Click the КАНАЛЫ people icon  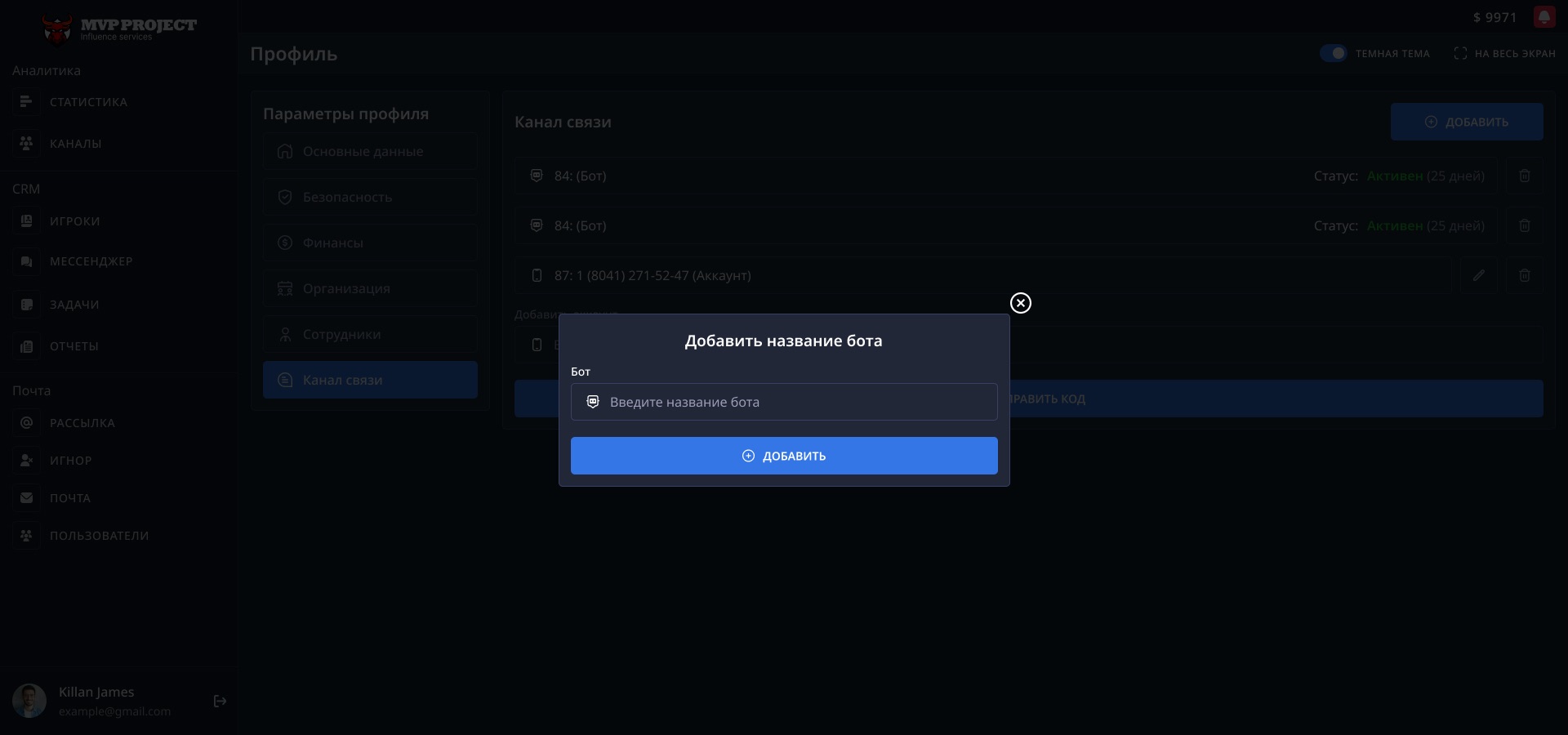point(26,144)
